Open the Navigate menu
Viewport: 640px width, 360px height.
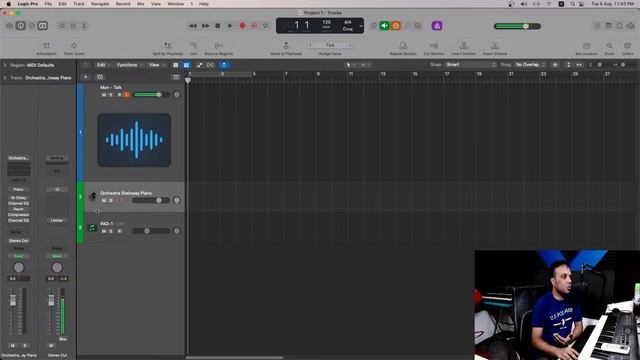pos(100,4)
